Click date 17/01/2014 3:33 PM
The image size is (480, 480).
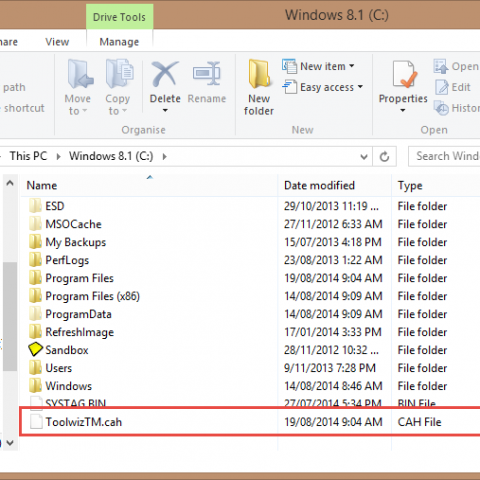[333, 332]
